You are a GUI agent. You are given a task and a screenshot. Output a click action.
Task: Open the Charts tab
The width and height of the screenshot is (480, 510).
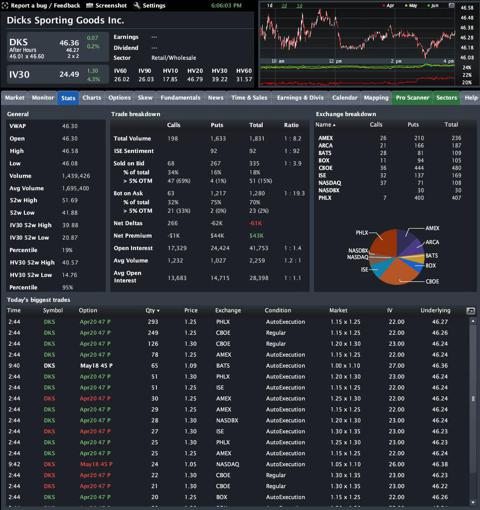[92, 98]
